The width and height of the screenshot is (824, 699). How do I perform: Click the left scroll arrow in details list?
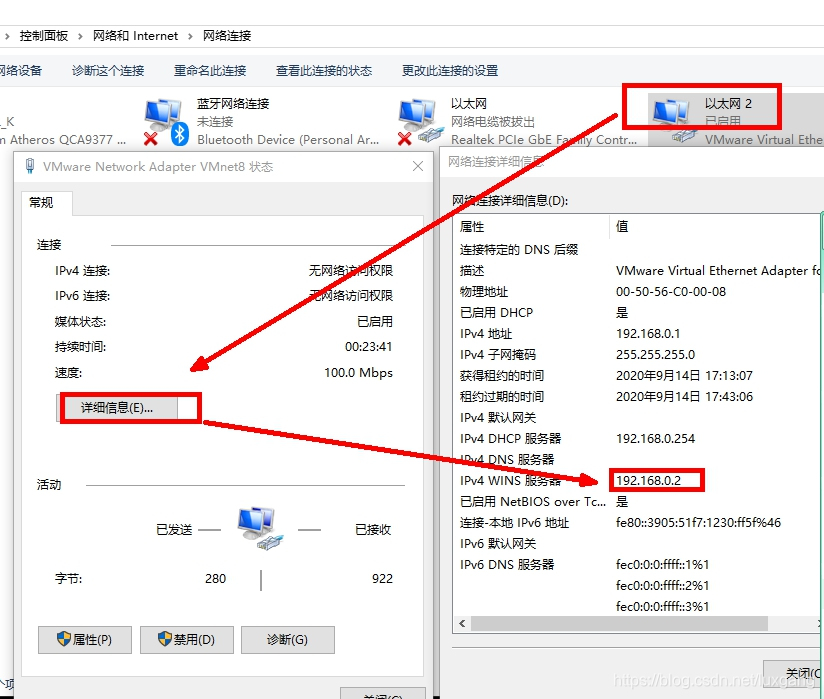(462, 624)
